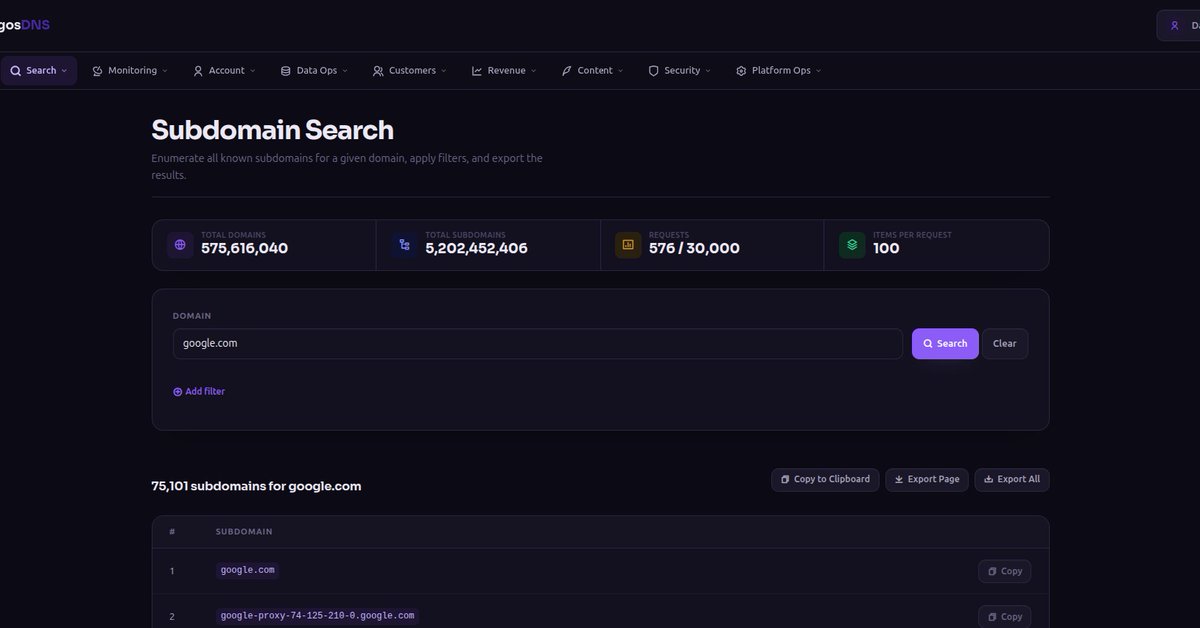Add a filter to the search
The height and width of the screenshot is (628, 1200).
(x=199, y=392)
